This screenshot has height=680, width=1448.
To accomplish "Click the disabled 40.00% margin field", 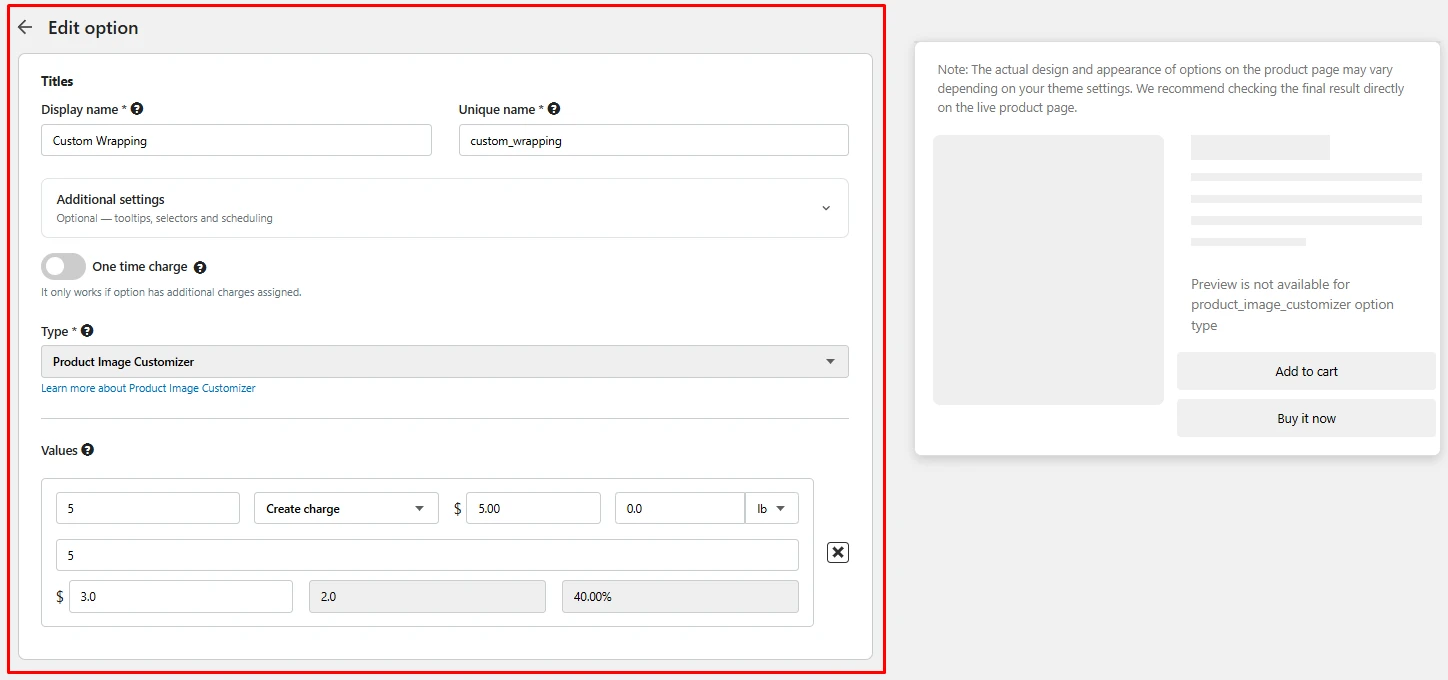I will pos(680,596).
